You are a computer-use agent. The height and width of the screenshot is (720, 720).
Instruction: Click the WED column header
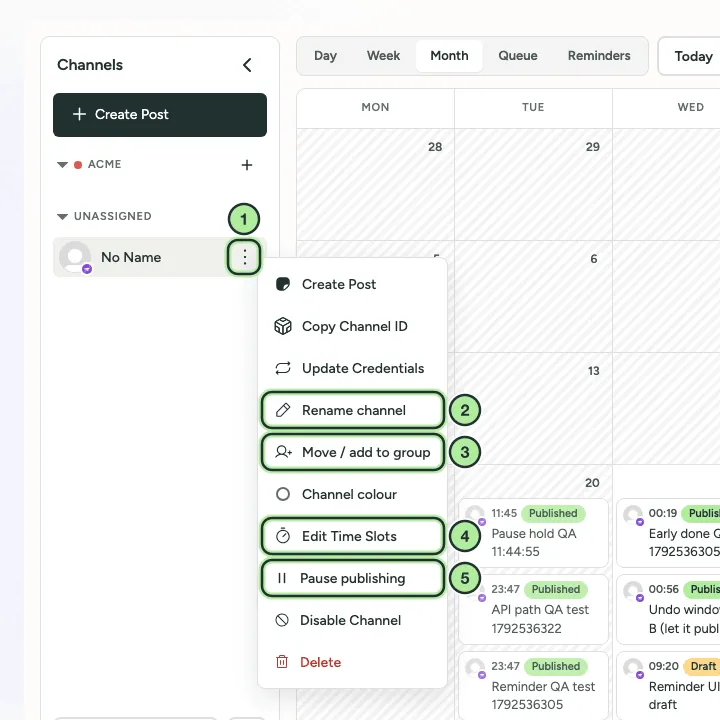pos(690,107)
